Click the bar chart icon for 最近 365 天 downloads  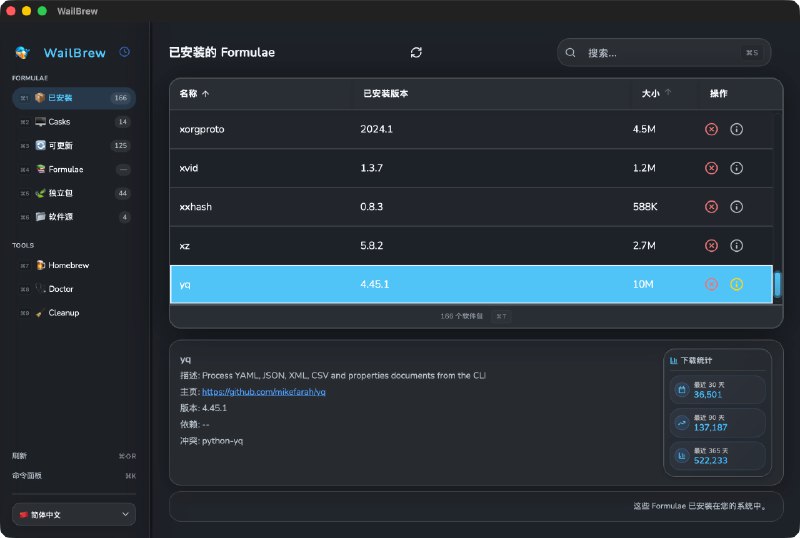tap(682, 456)
